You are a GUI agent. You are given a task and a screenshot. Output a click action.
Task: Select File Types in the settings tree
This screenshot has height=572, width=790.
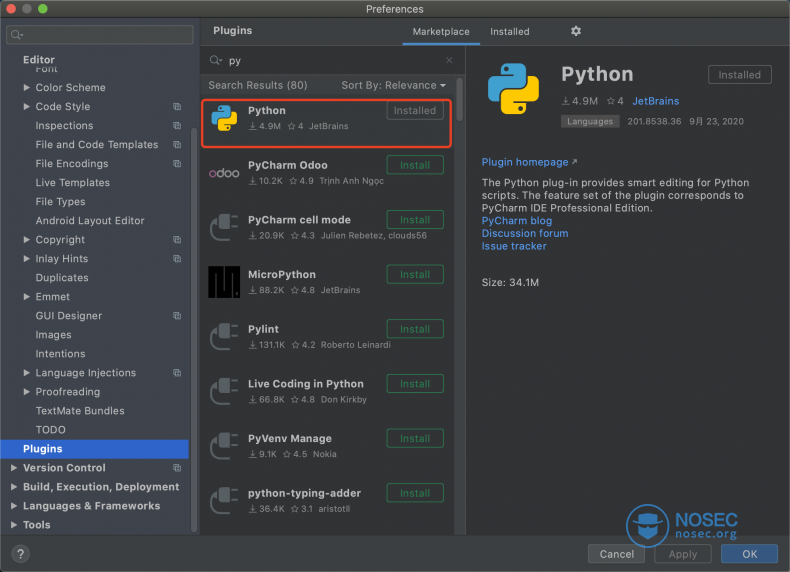point(60,202)
